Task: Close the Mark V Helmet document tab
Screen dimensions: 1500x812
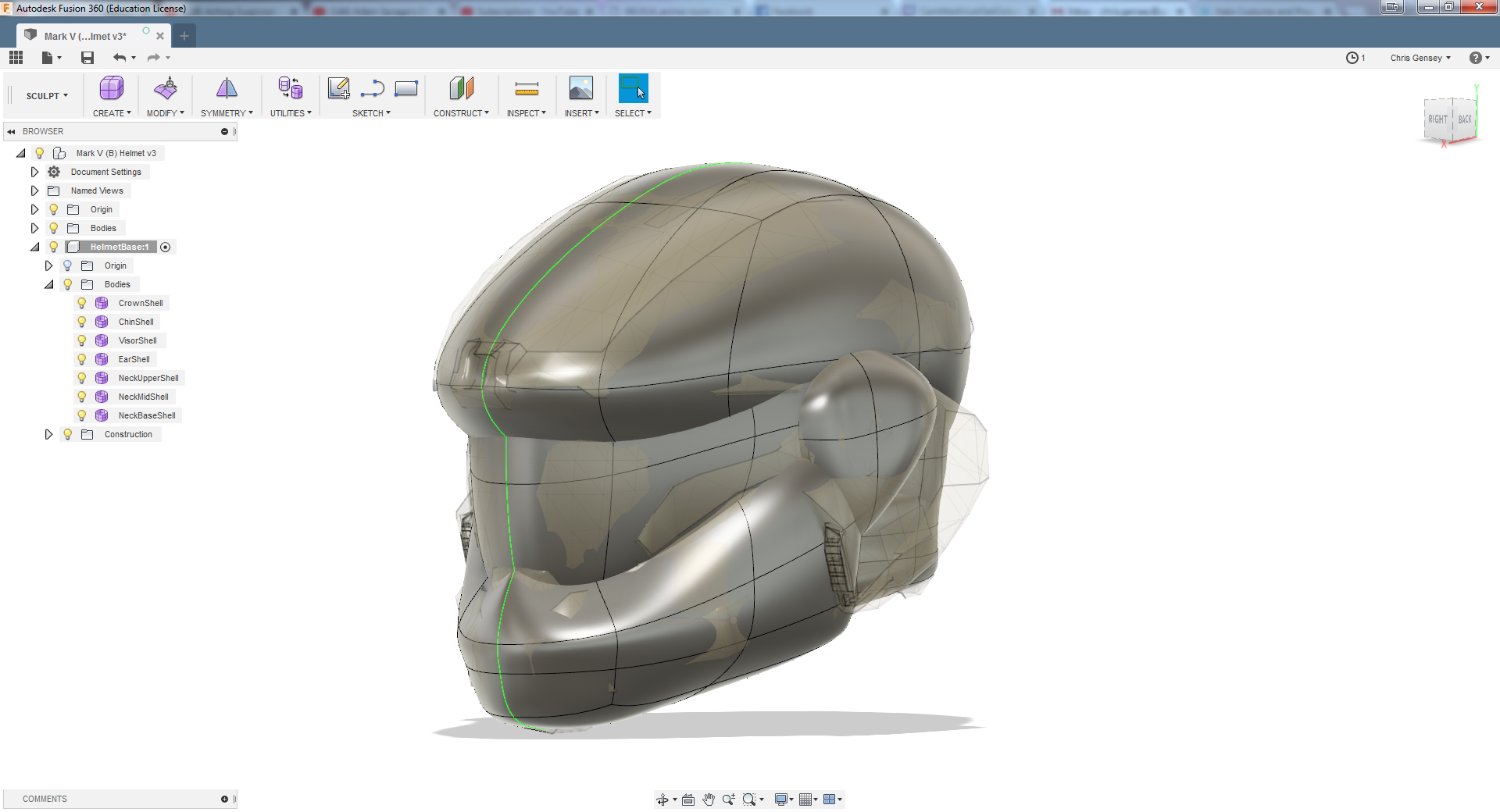Action: [160, 36]
